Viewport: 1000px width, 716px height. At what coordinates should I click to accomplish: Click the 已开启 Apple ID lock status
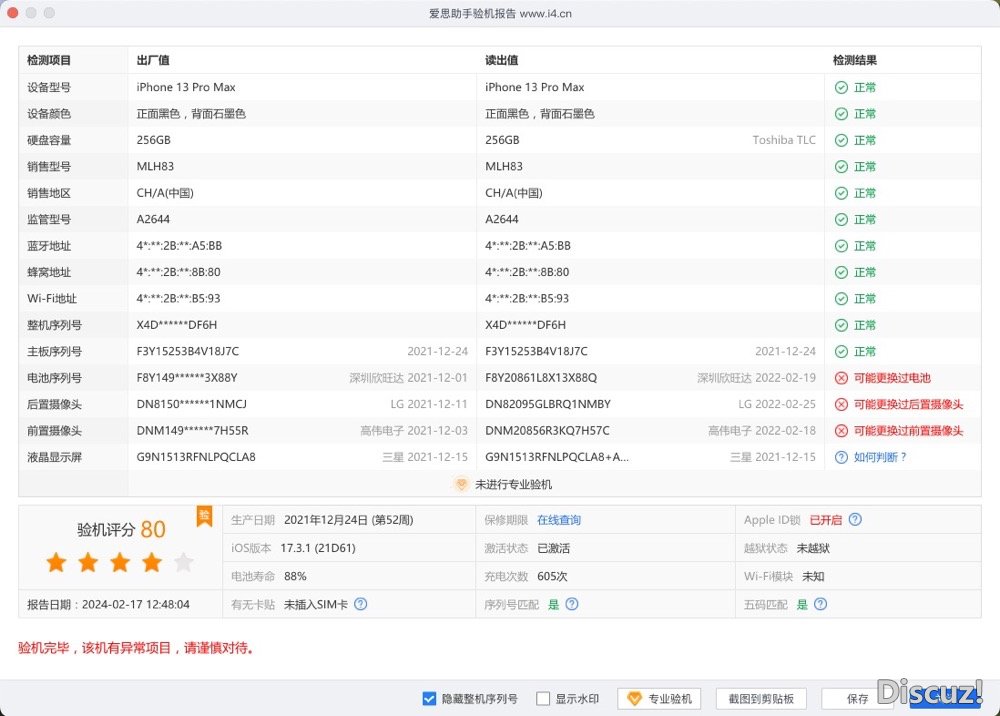tap(825, 520)
